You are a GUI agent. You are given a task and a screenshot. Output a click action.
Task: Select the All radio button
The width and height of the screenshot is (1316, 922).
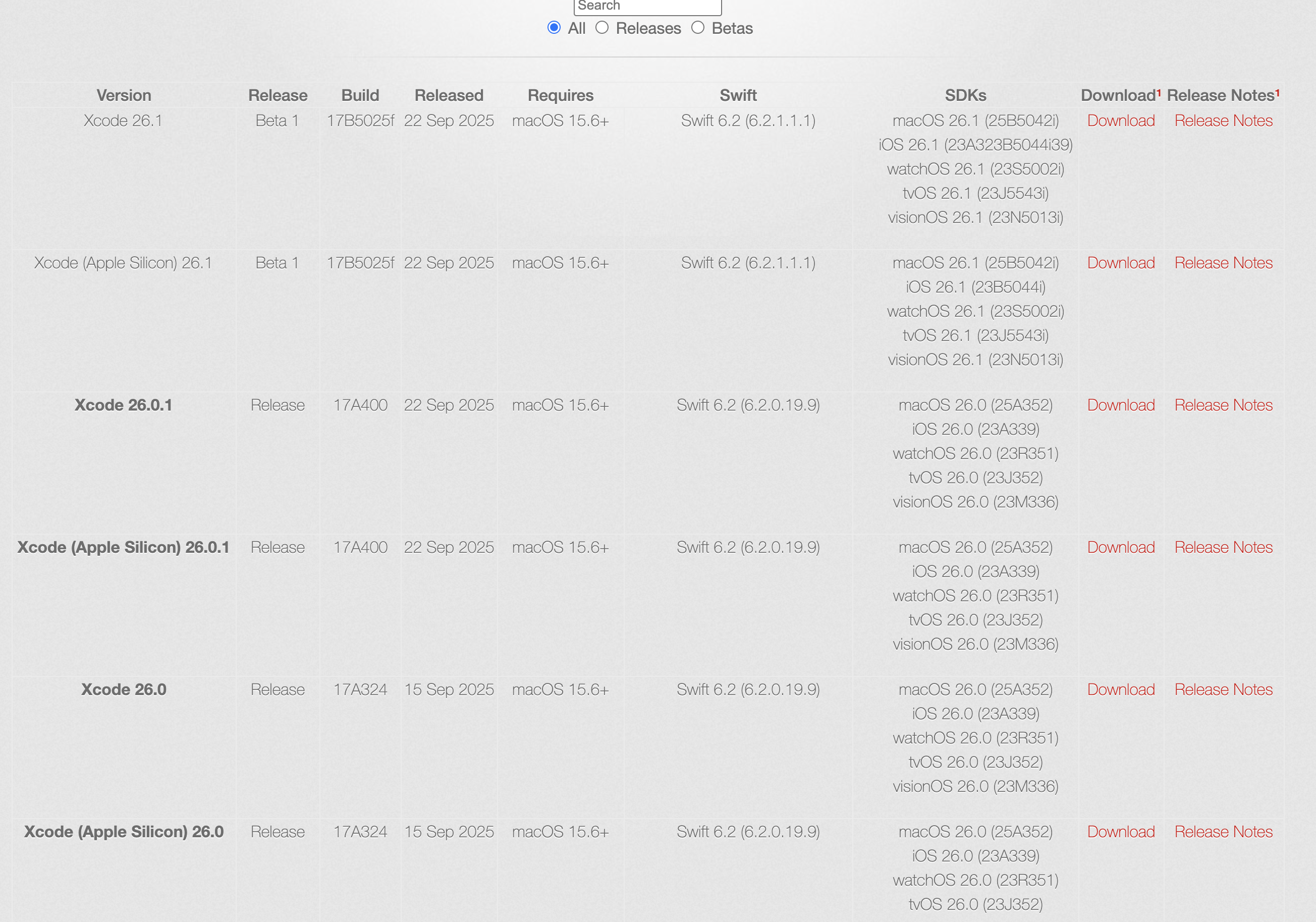[554, 28]
